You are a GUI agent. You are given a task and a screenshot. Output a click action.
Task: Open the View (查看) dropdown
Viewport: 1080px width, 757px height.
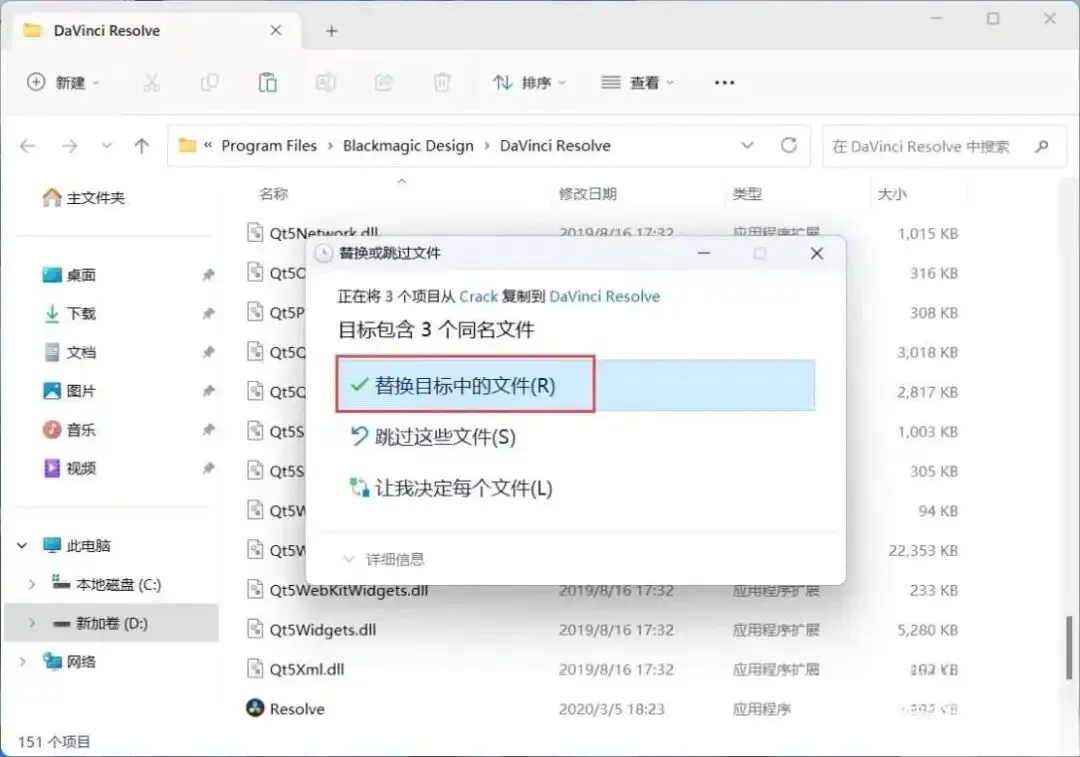pos(637,83)
